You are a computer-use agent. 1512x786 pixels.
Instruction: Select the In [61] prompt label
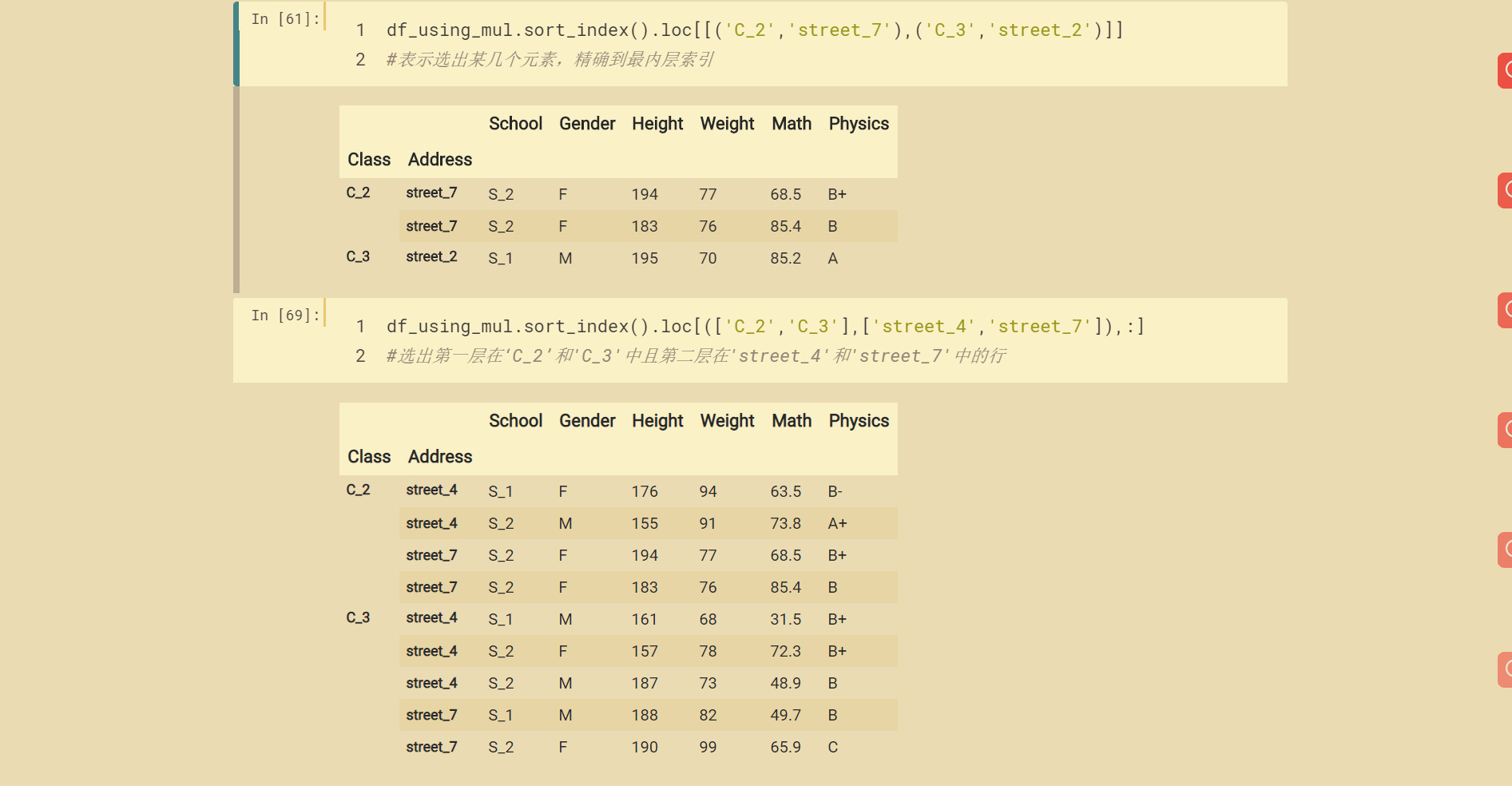tap(285, 19)
